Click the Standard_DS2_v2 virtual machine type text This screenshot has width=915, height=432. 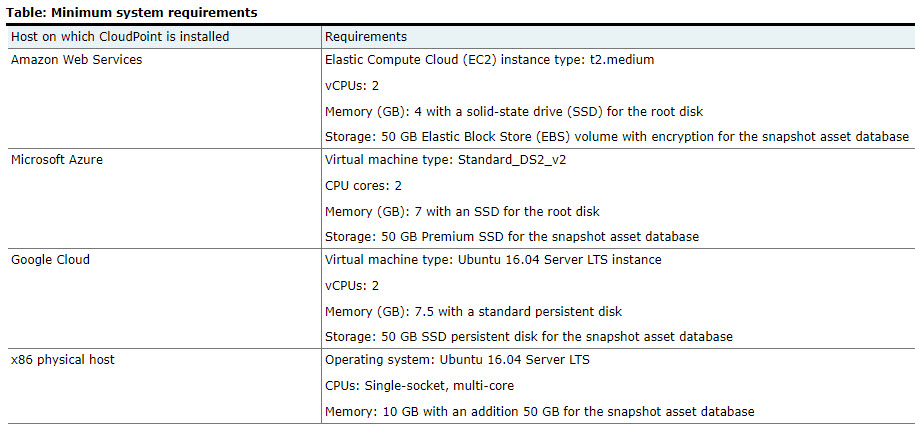click(x=445, y=160)
